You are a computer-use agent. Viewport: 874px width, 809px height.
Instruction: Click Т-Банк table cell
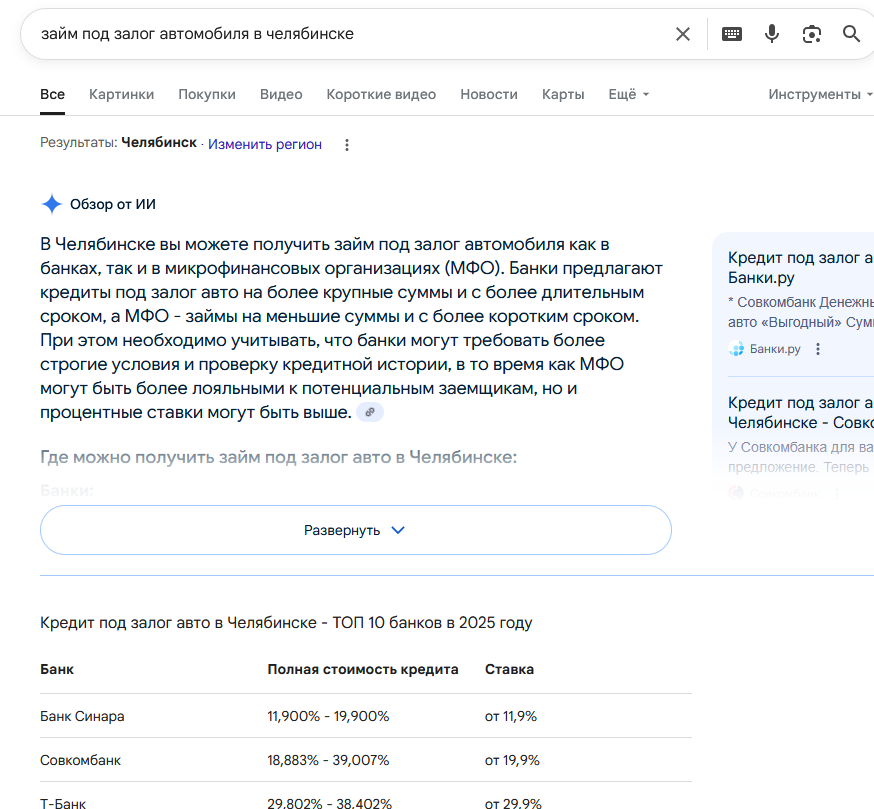tap(63, 803)
